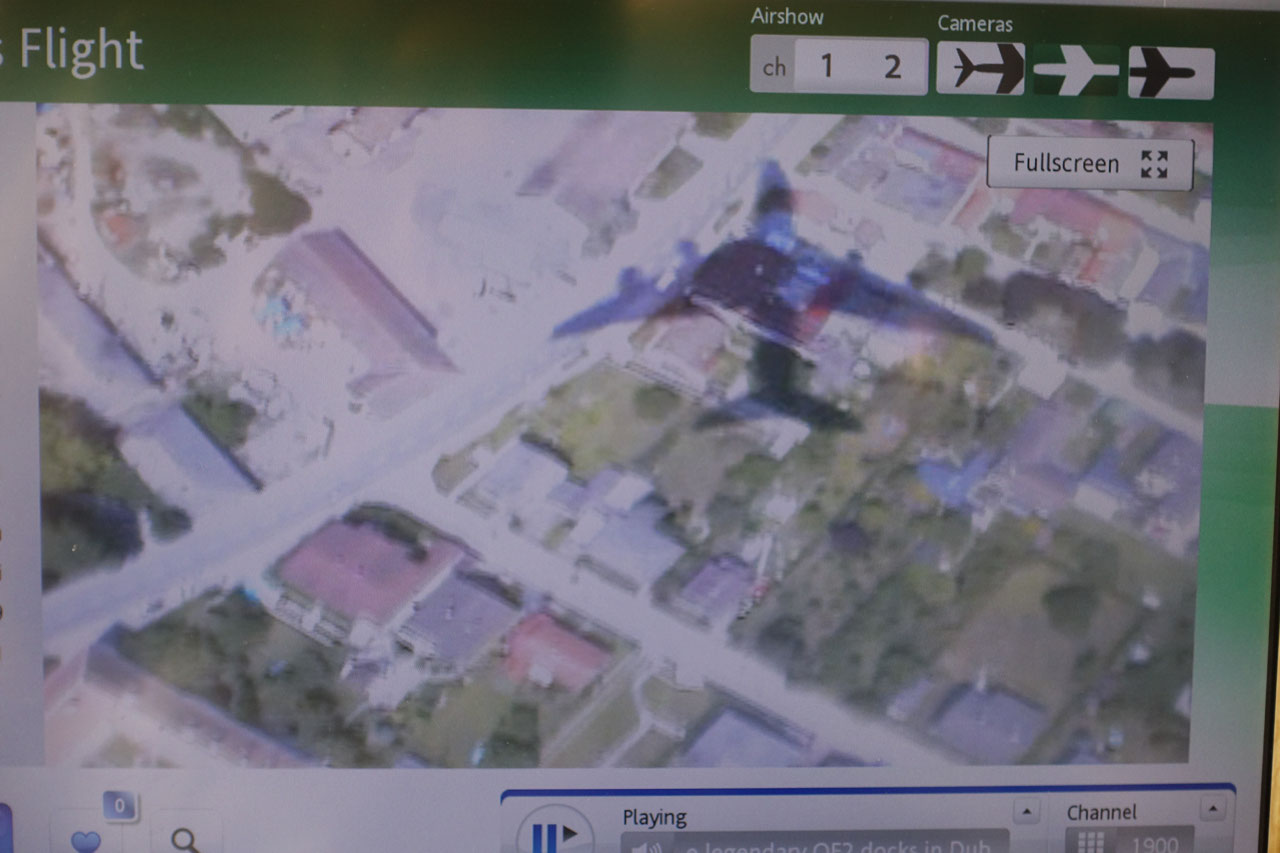Select Airshow channel 2
The image size is (1280, 853).
pos(892,67)
